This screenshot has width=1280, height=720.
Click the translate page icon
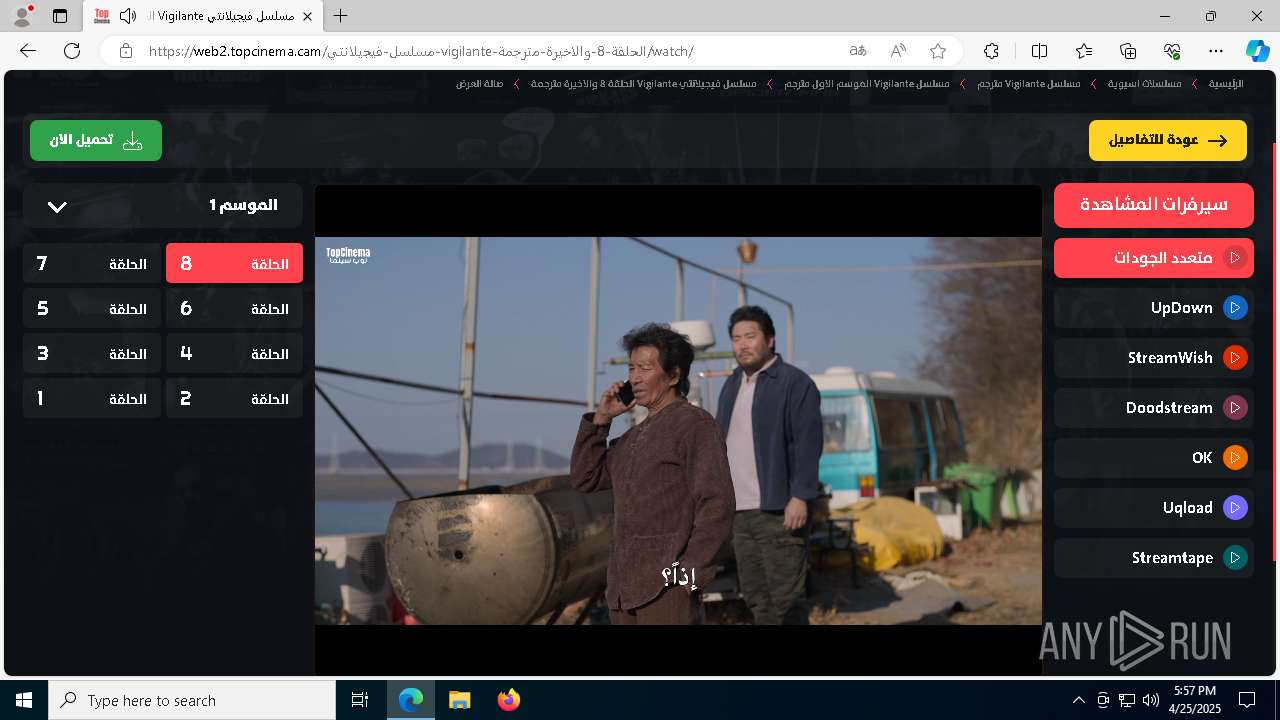click(x=857, y=51)
